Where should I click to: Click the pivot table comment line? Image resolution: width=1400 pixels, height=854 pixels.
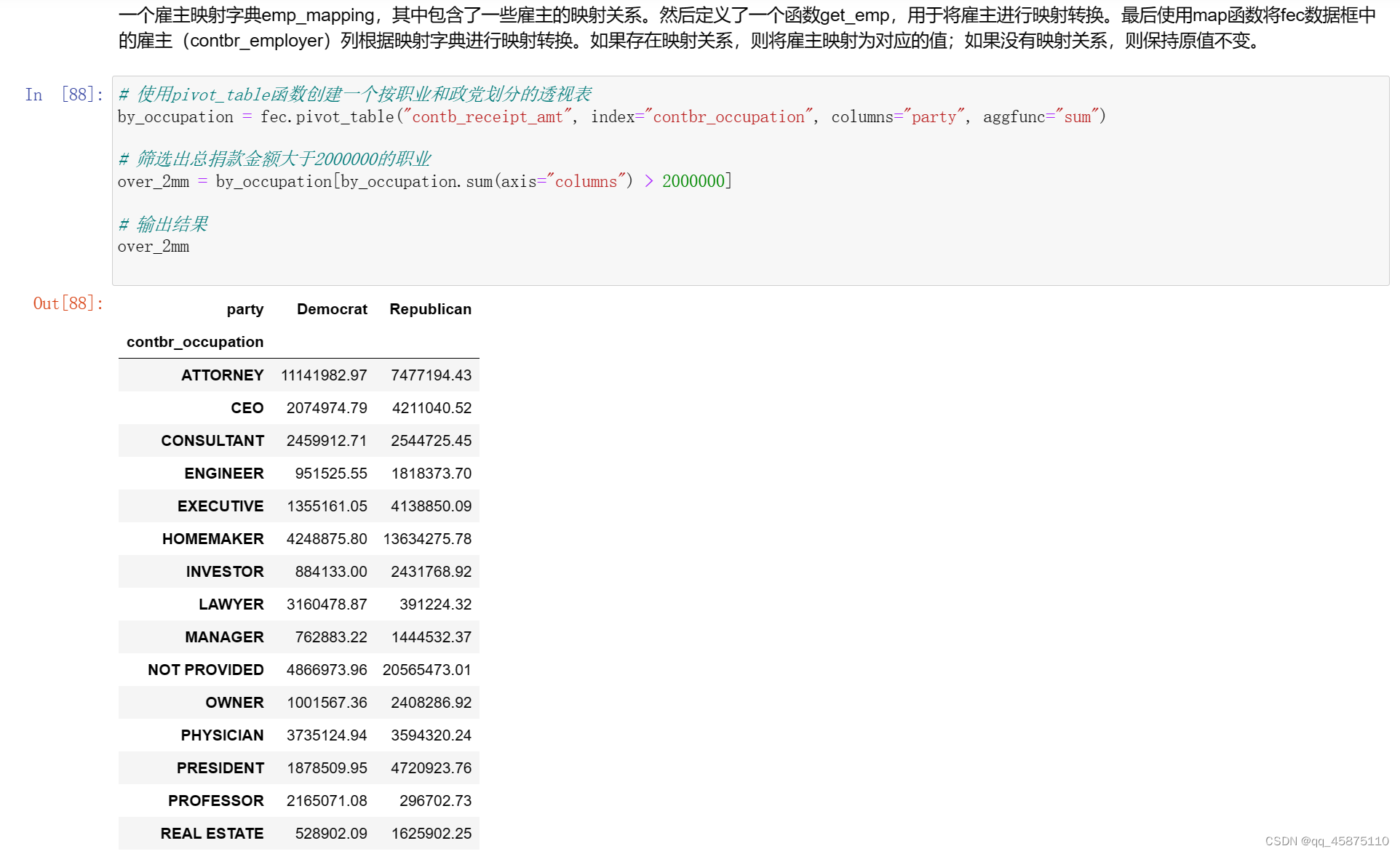click(355, 95)
